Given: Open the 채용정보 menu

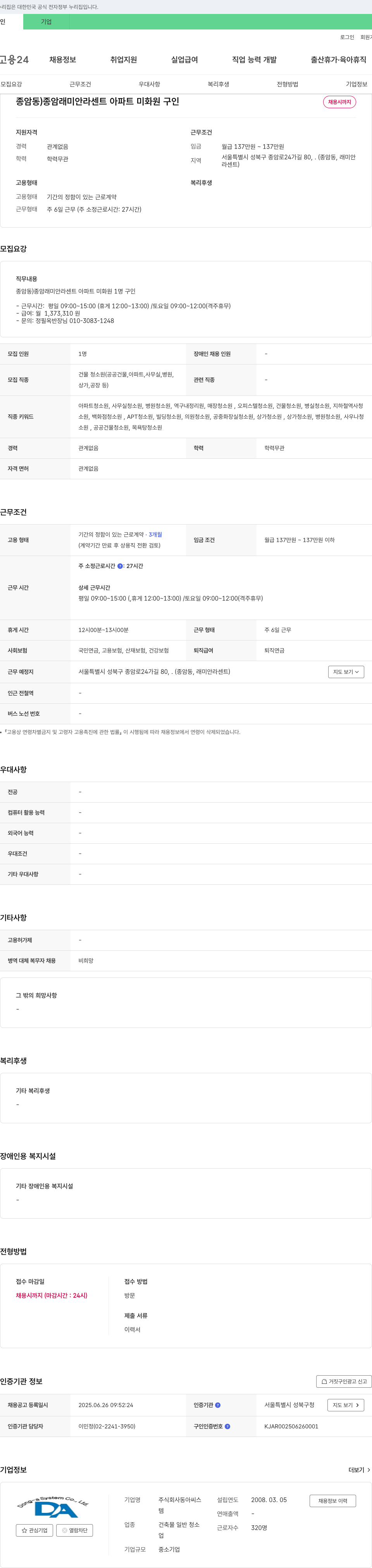Looking at the screenshot, I should point(63,60).
